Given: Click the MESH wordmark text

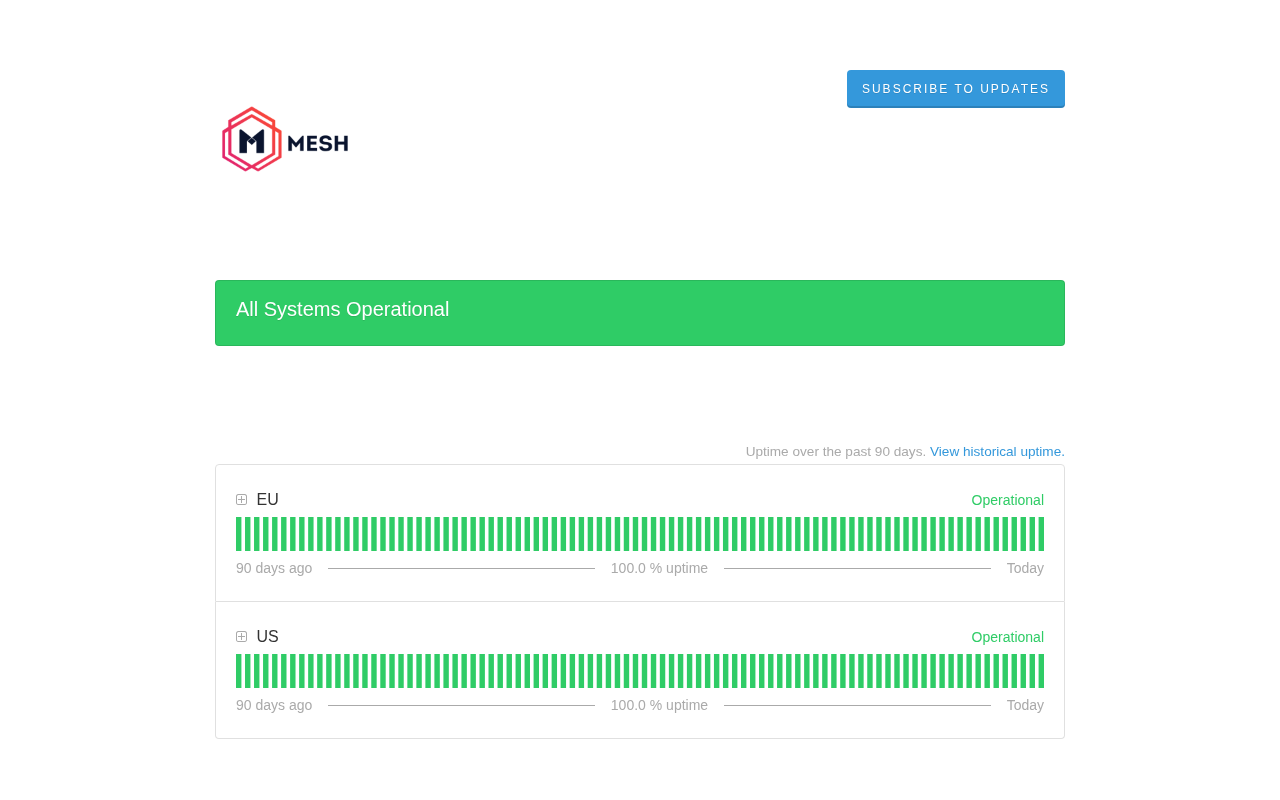Looking at the screenshot, I should 318,144.
